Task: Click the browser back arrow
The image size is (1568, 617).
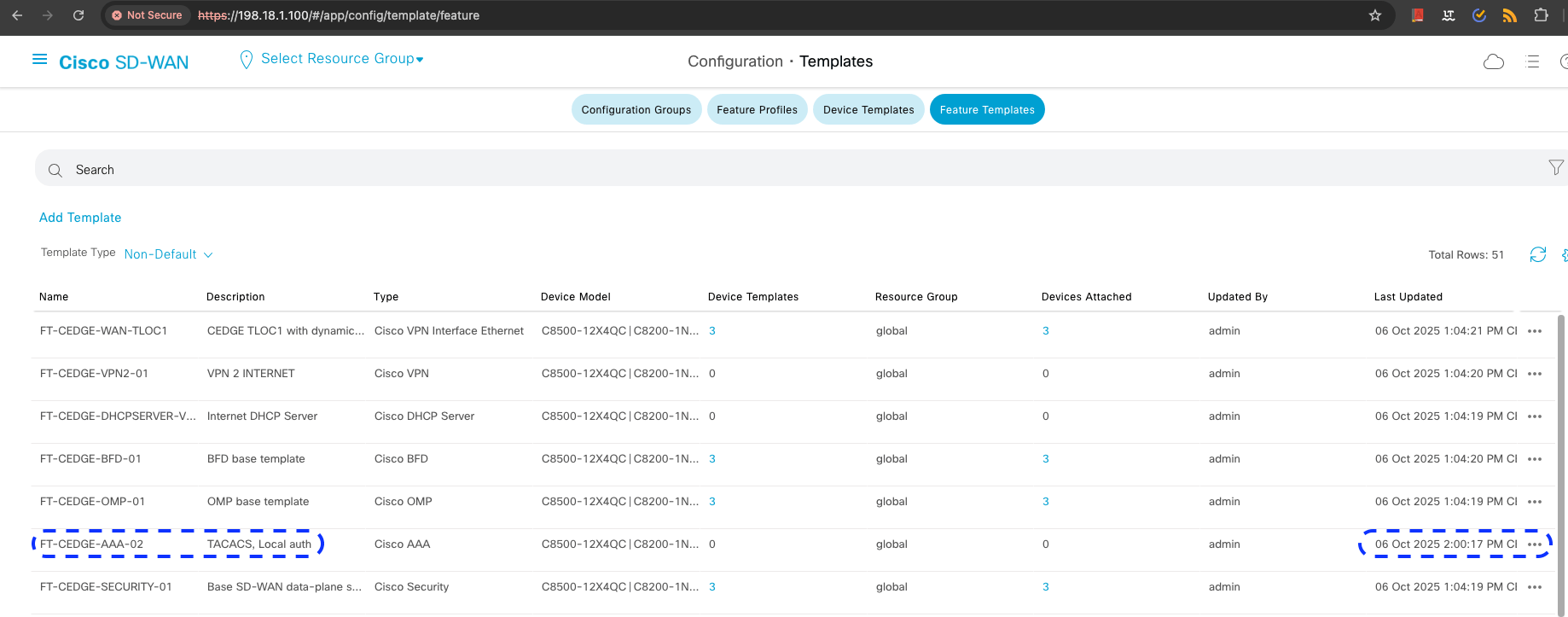Action: click(x=17, y=15)
